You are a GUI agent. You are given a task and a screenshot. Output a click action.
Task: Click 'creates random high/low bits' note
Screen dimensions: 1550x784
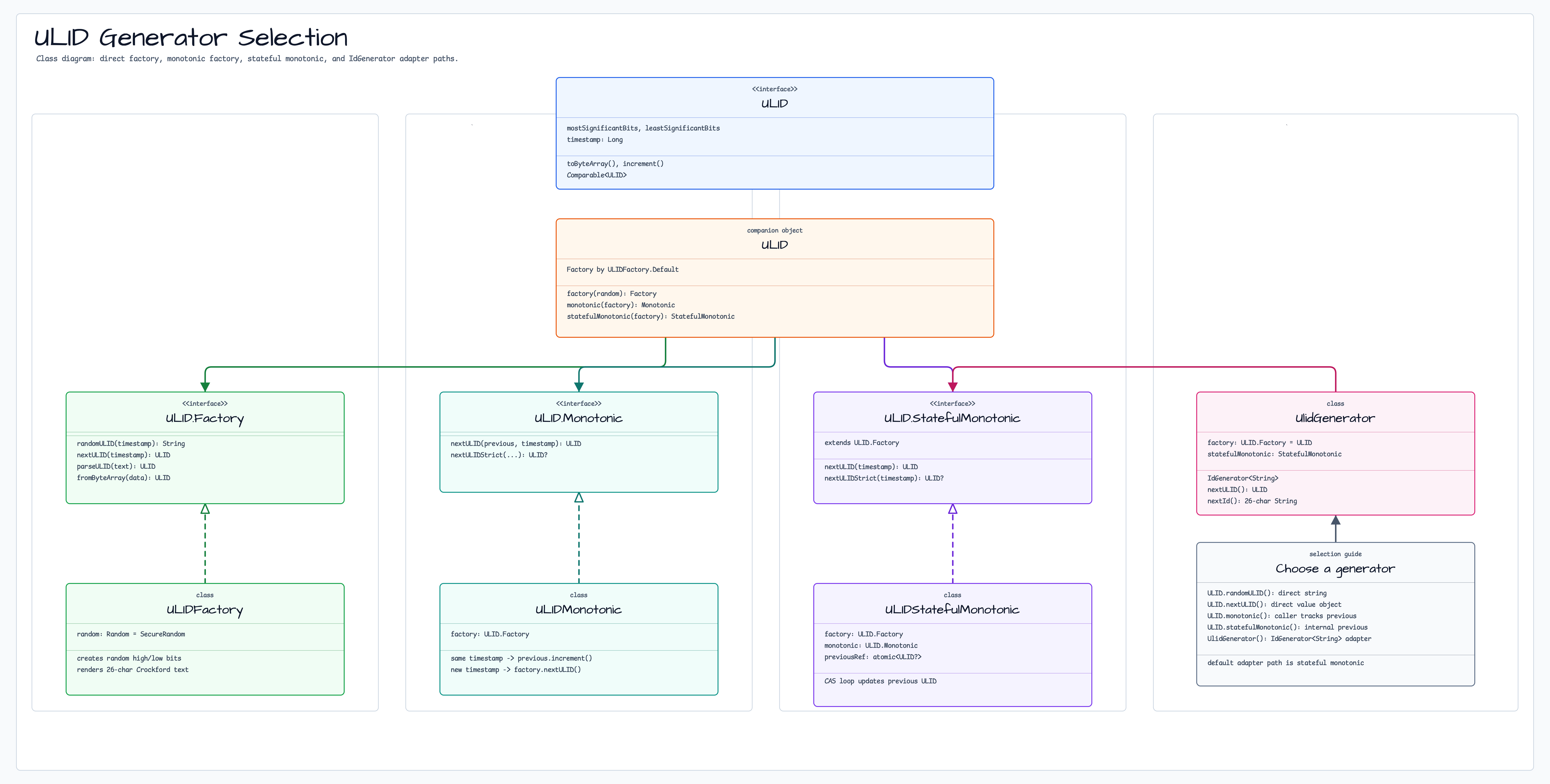coord(129,658)
